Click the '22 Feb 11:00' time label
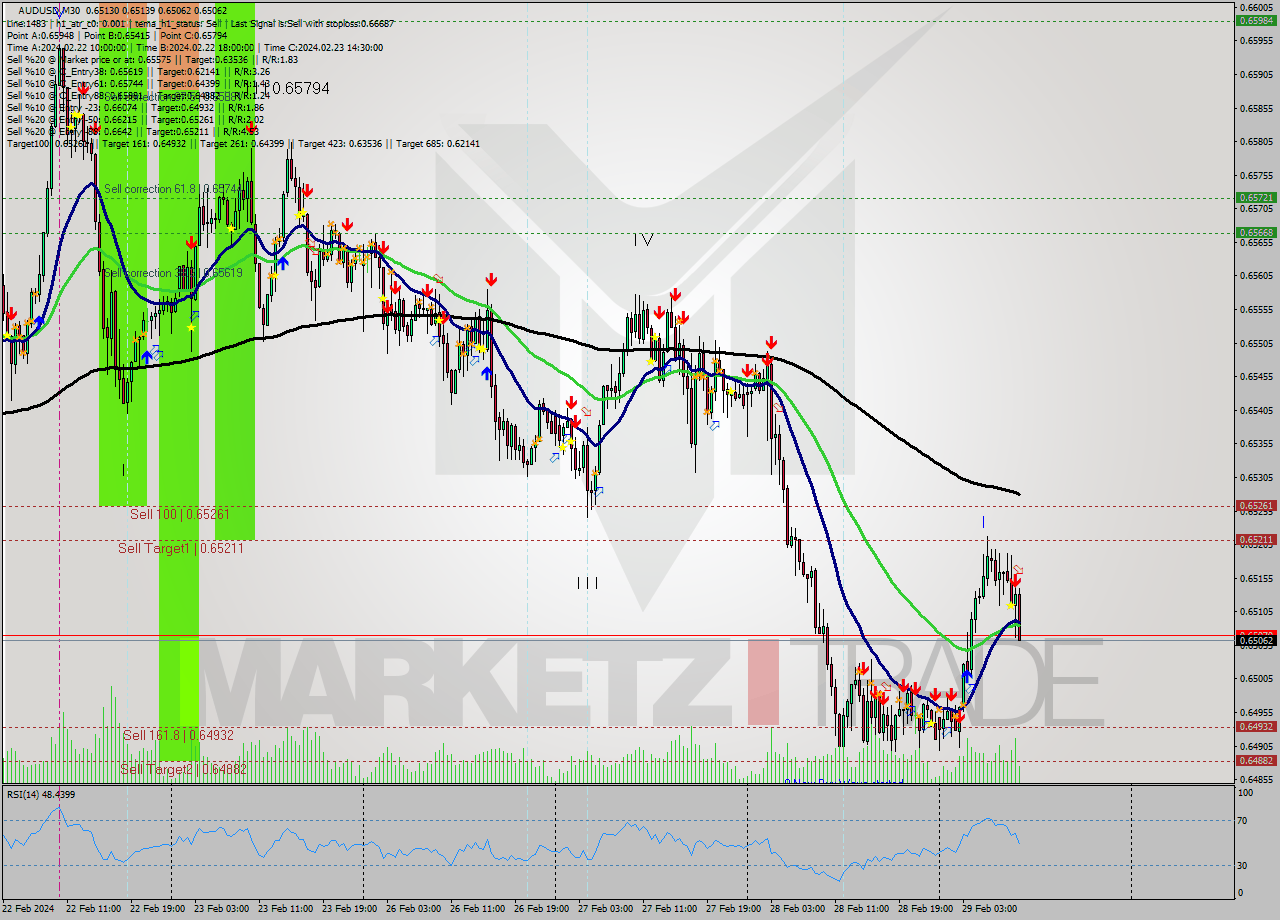Screen dimensions: 1280x920 coord(94,909)
